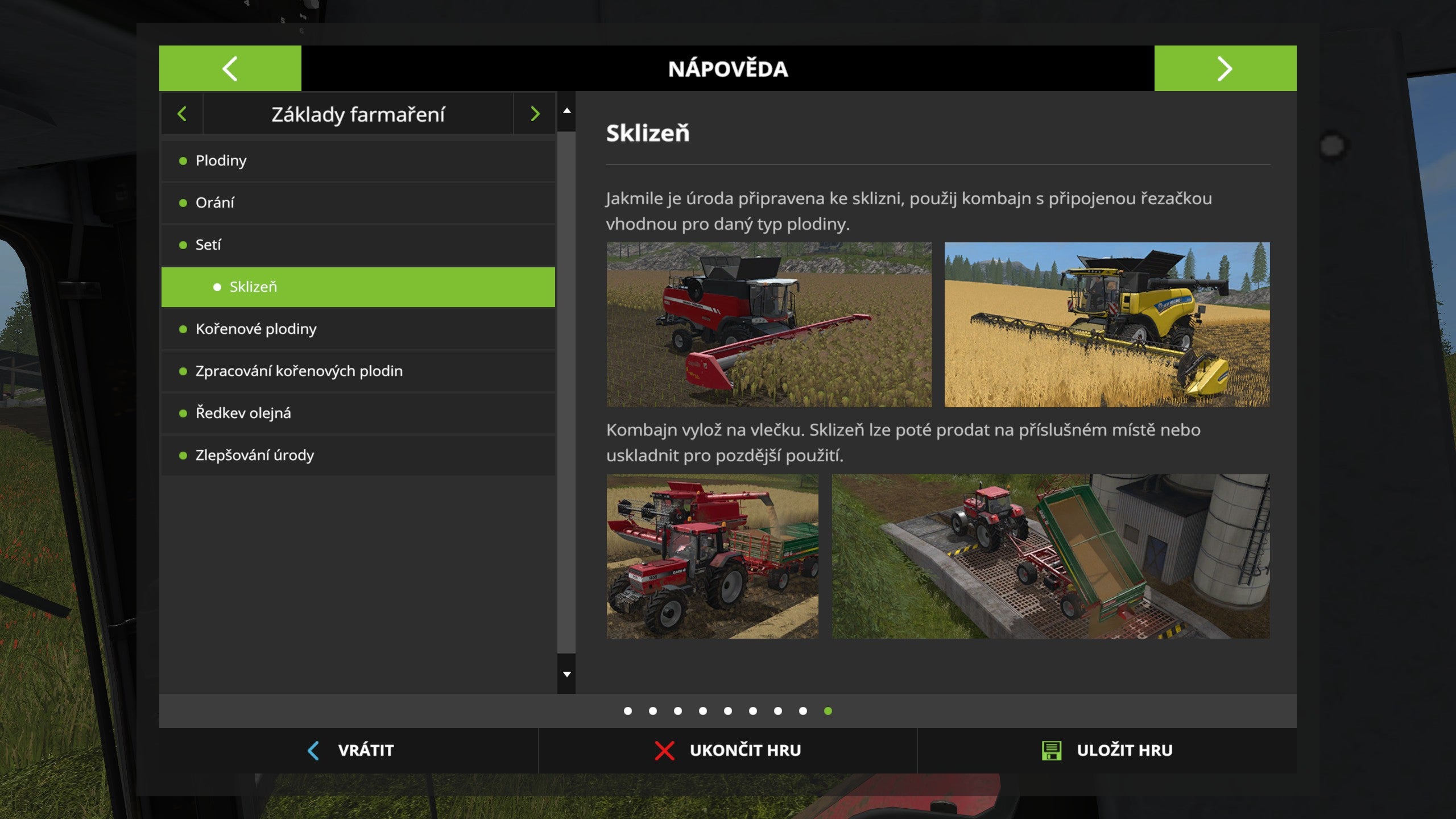Switch to next help category beside Základy farmaření
The height and width of the screenshot is (819, 1456).
tap(535, 114)
